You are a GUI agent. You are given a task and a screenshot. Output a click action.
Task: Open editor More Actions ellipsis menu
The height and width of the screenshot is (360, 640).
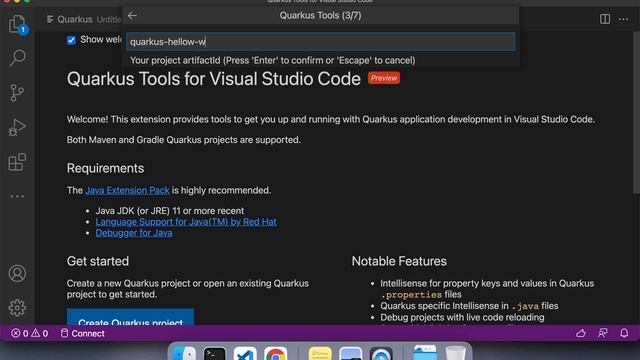pyautogui.click(x=624, y=19)
